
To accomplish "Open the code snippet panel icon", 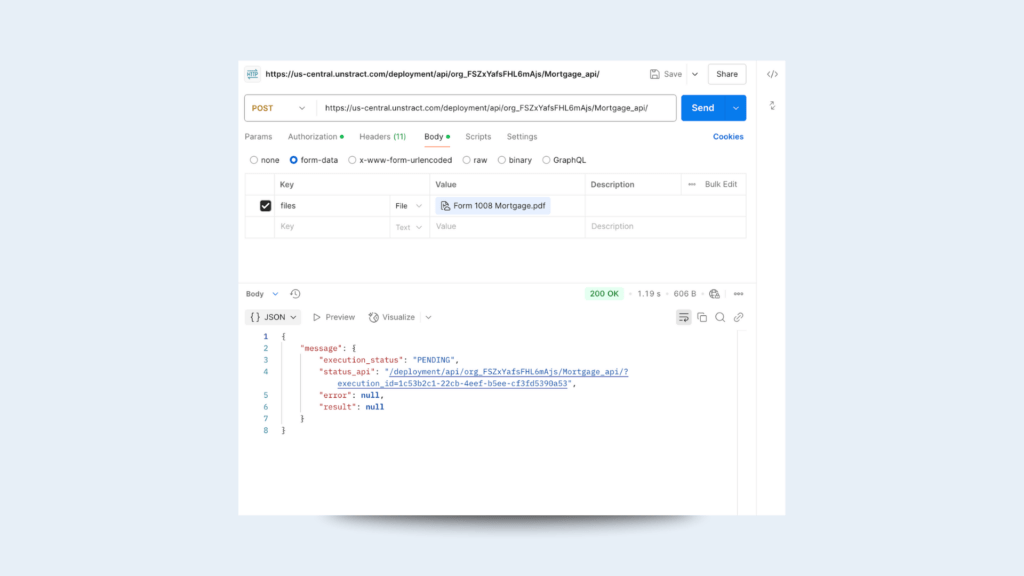I will (772, 74).
